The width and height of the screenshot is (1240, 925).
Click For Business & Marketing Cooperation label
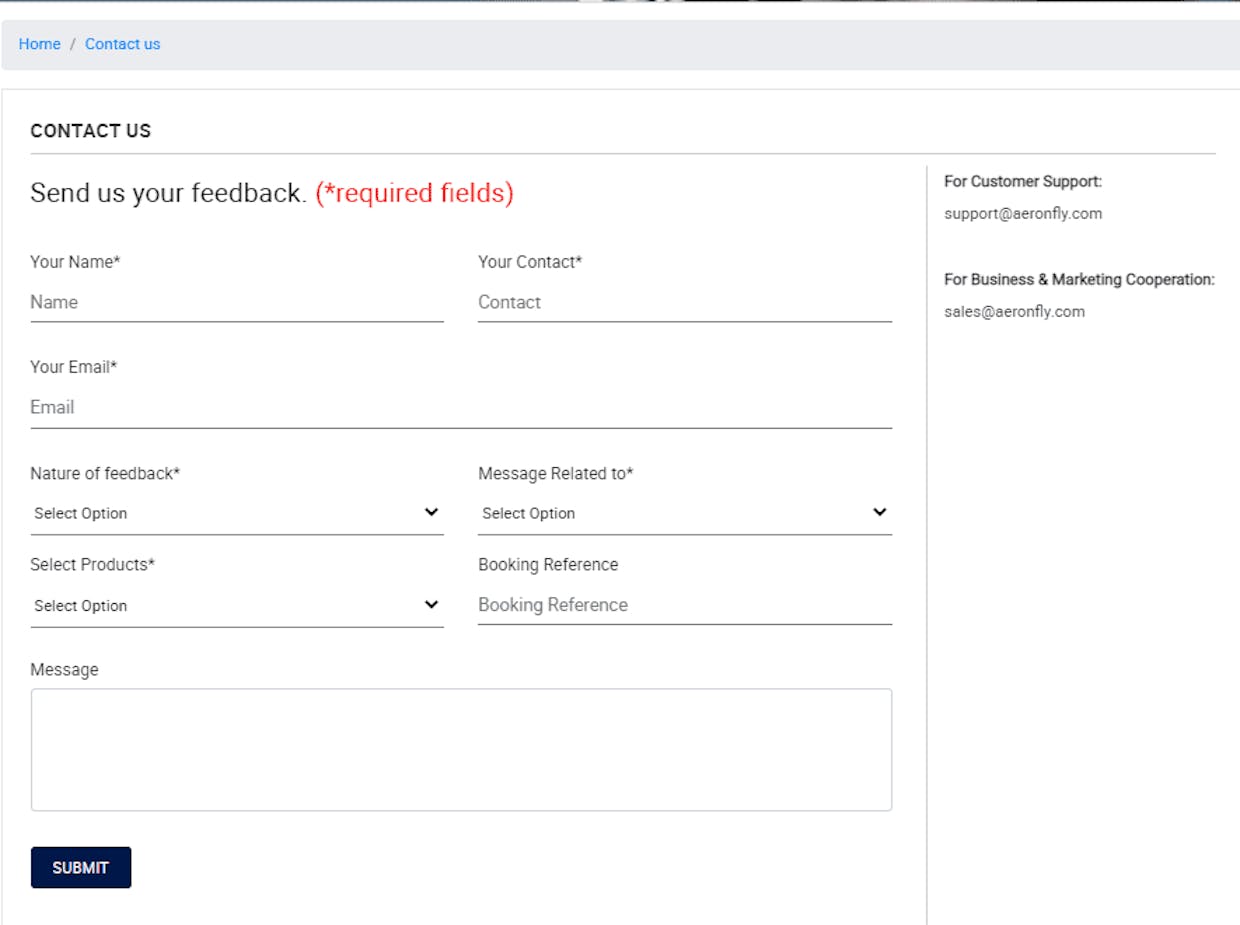[x=1079, y=280]
